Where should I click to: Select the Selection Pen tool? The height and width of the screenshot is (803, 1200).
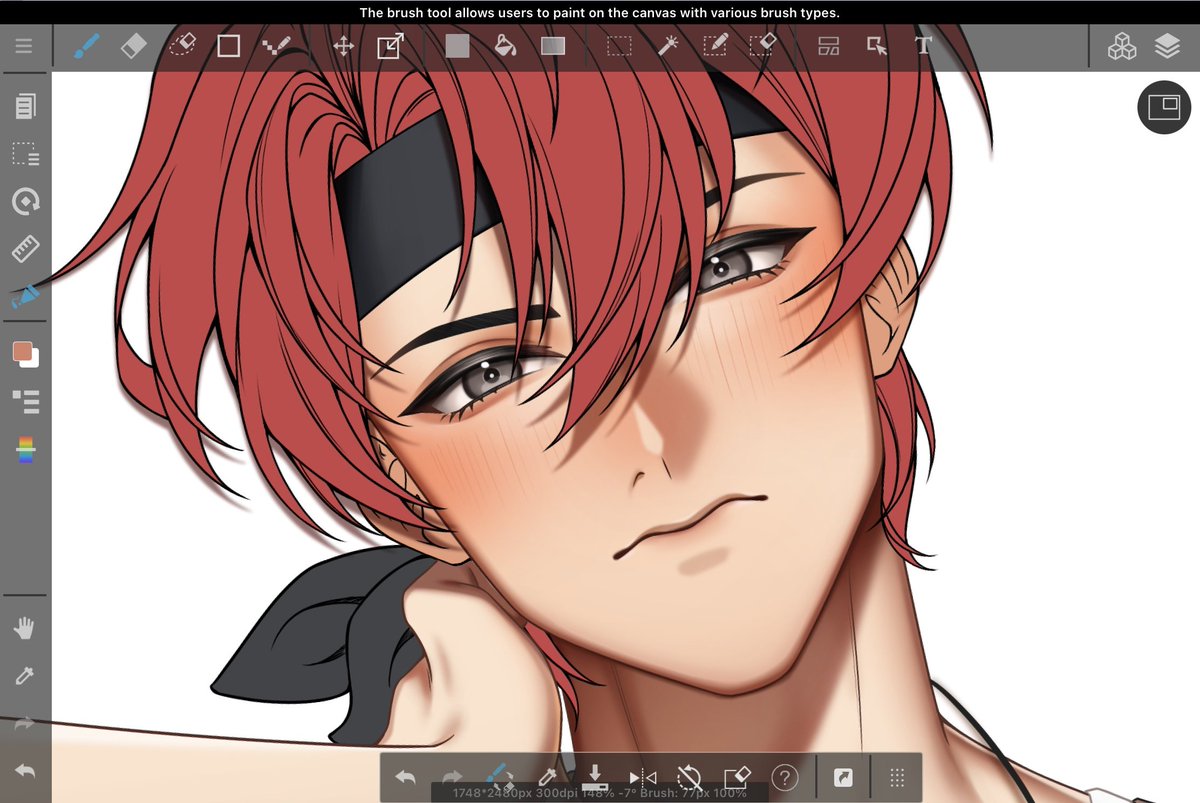click(x=715, y=46)
